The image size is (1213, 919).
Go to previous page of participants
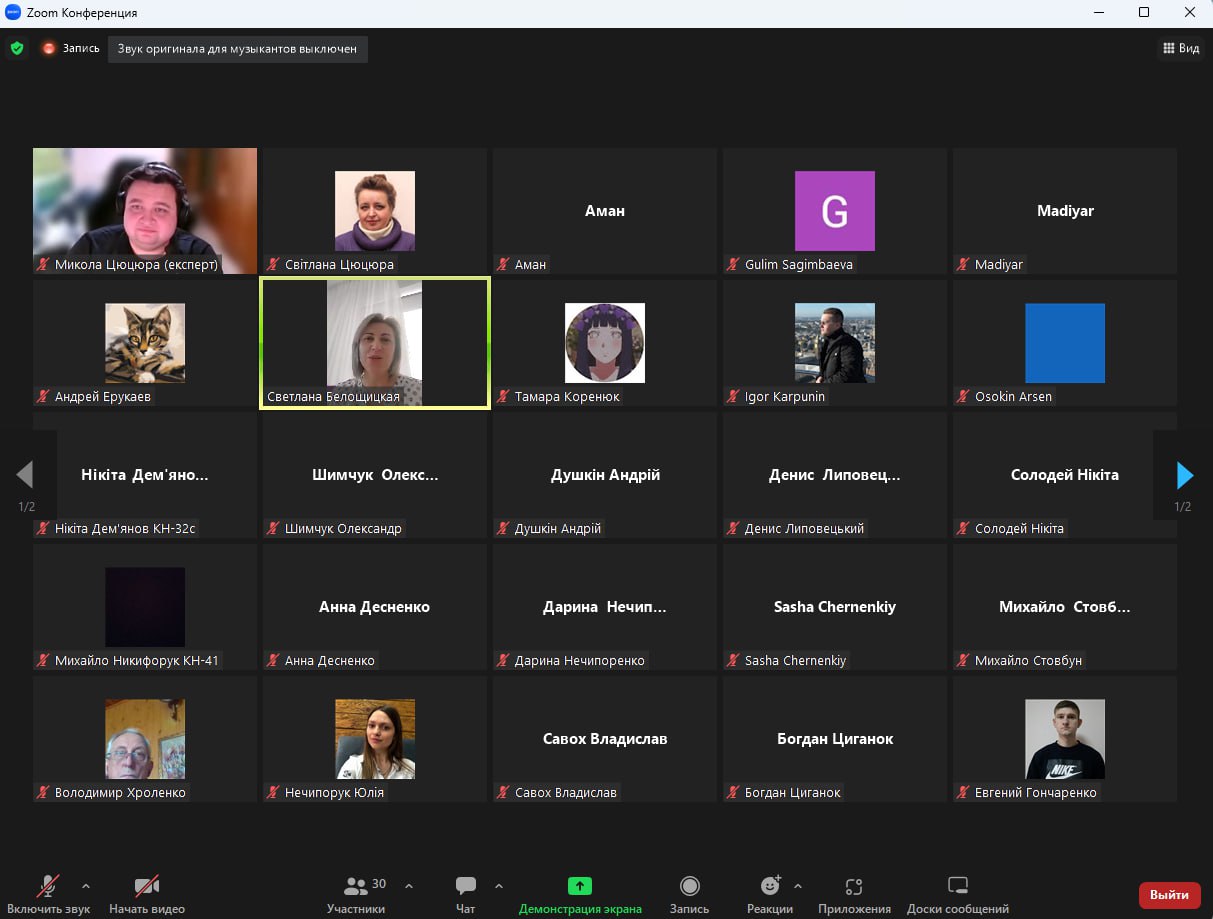(26, 475)
